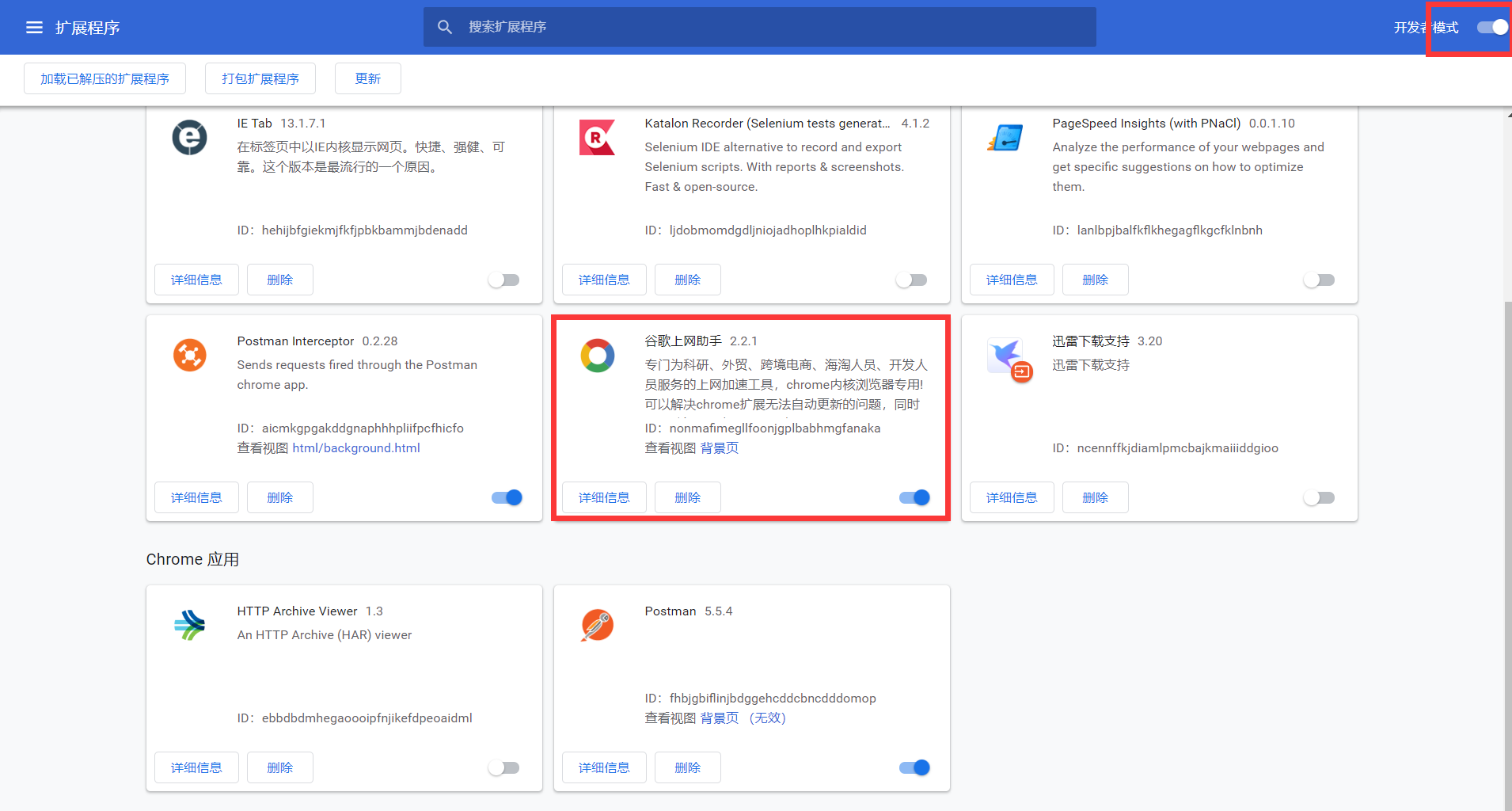This screenshot has height=811, width=1512.
Task: Click the 谷歌上网助手 extension icon
Action: (598, 356)
